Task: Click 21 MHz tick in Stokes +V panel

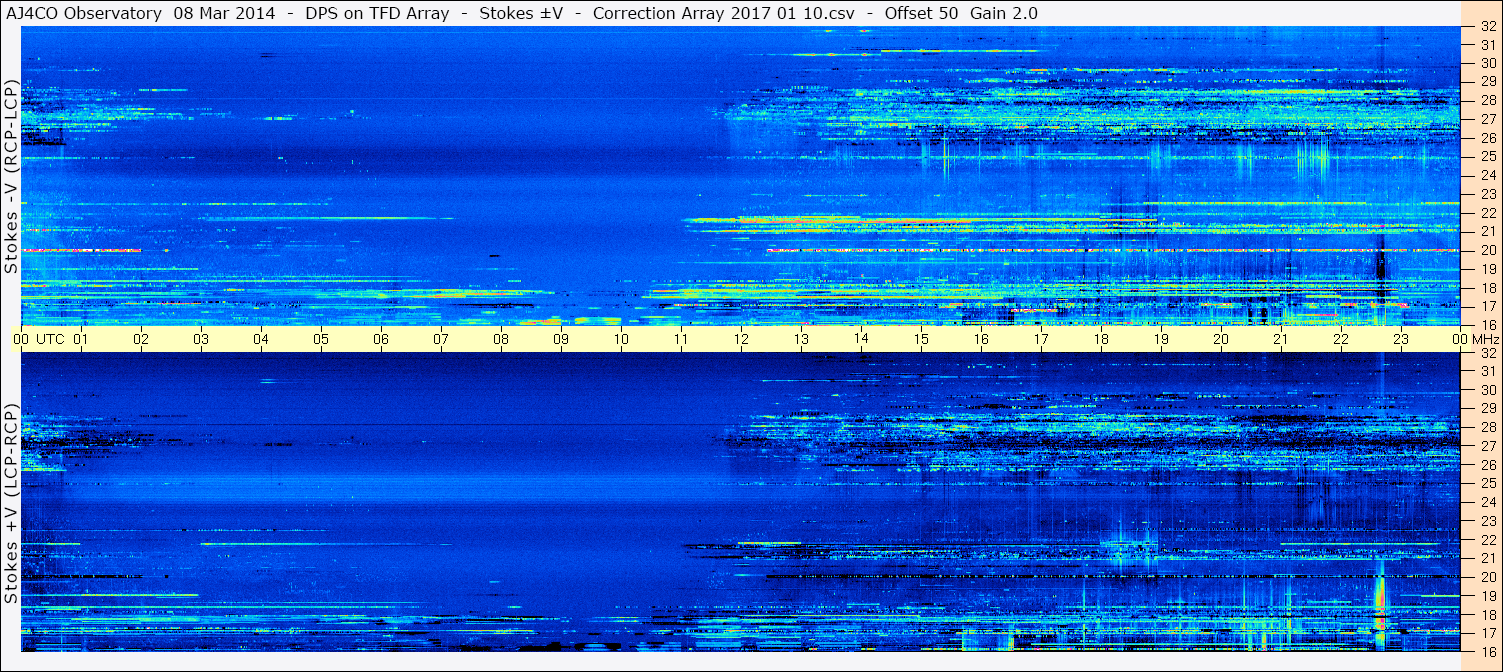Action: click(x=1487, y=558)
